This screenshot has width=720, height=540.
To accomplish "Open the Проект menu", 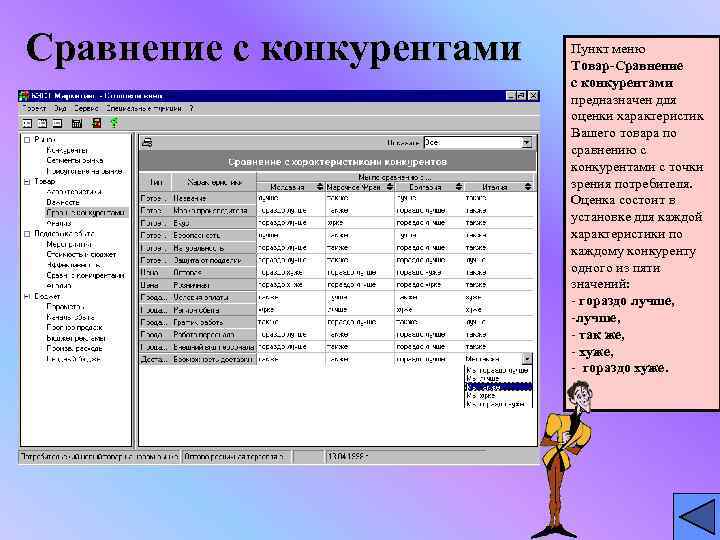I will point(34,108).
